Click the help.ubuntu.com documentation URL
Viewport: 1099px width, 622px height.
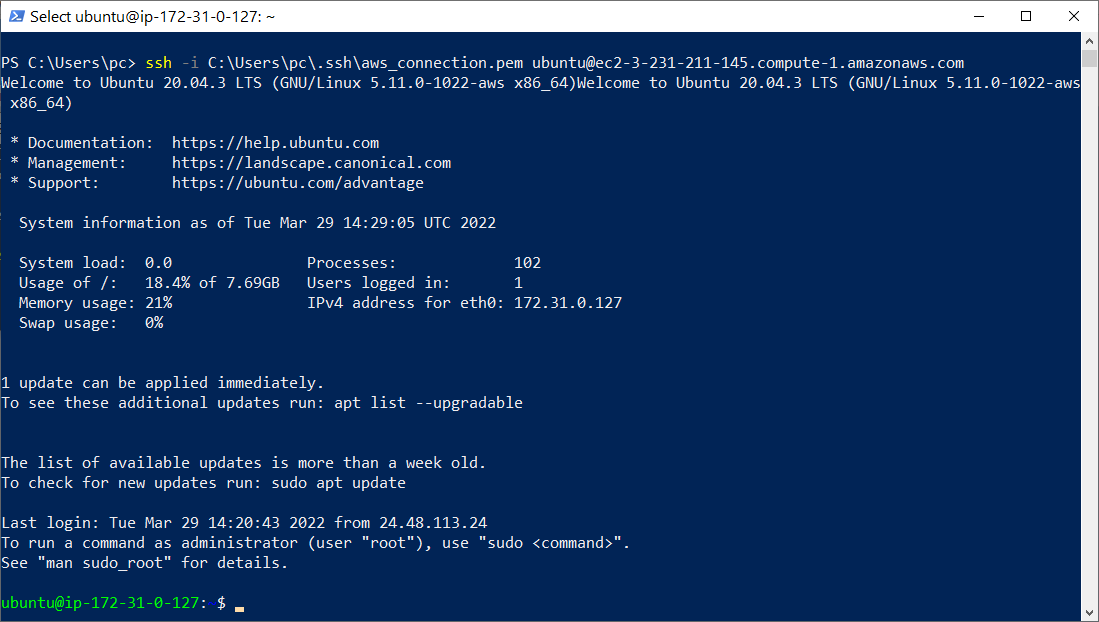[275, 143]
